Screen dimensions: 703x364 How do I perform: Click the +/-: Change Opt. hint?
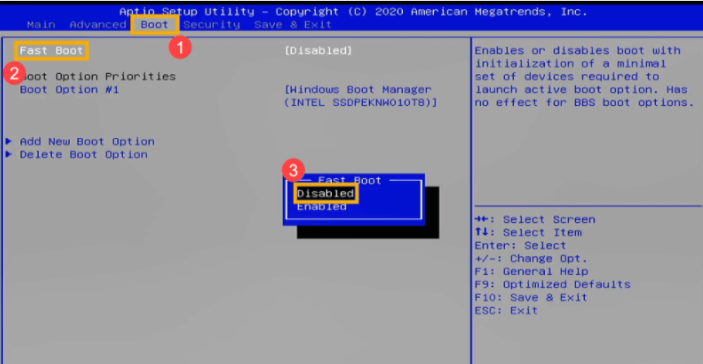coord(531,259)
